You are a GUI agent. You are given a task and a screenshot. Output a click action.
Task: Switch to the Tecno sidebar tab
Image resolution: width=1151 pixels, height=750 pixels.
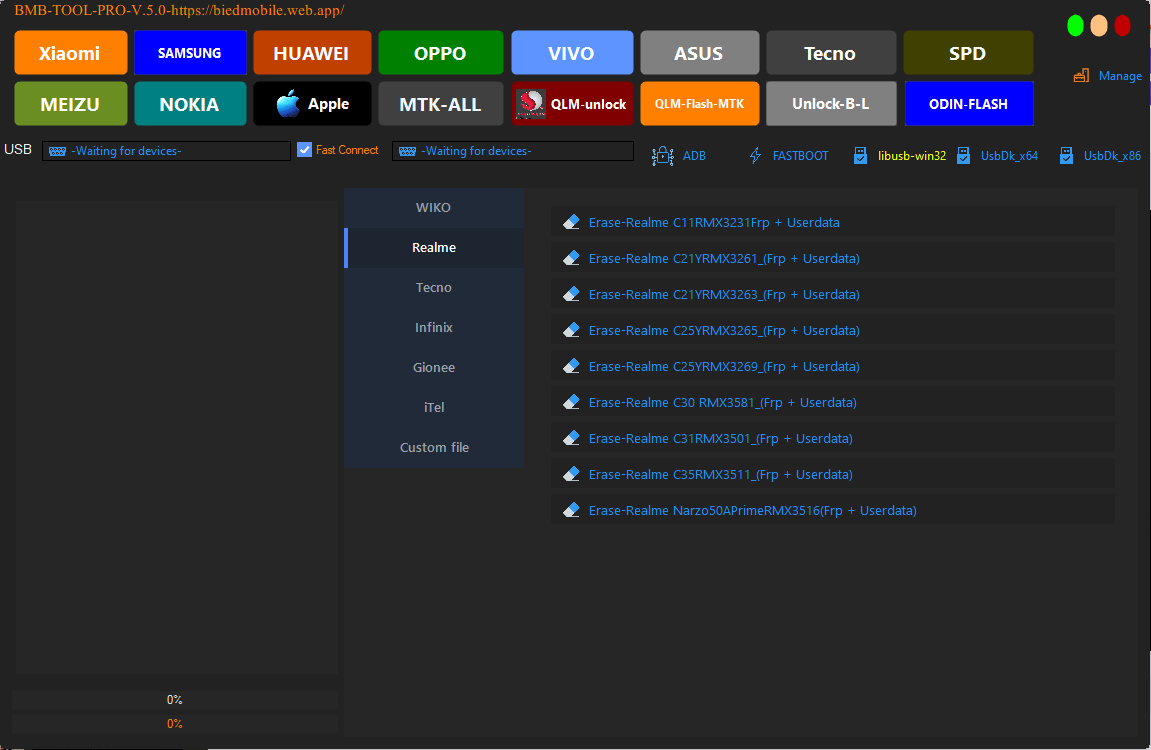pyautogui.click(x=433, y=287)
